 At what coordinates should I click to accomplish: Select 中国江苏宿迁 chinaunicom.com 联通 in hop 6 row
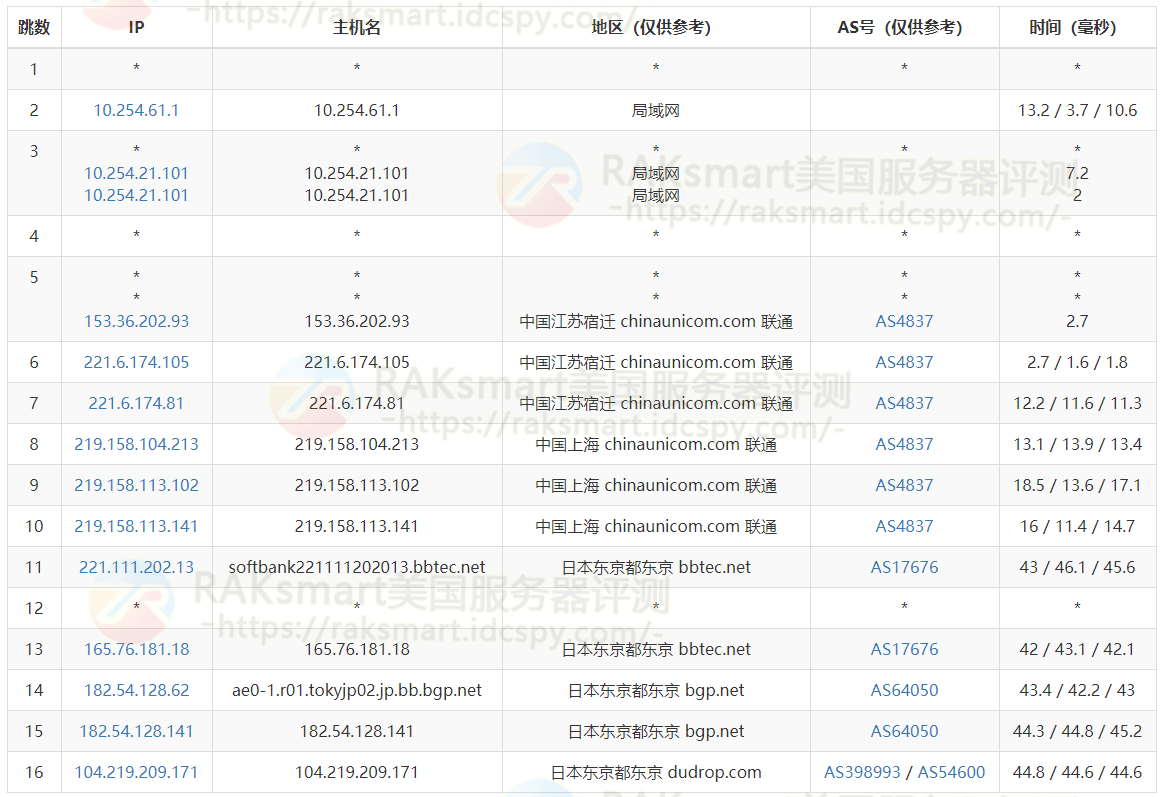point(656,362)
